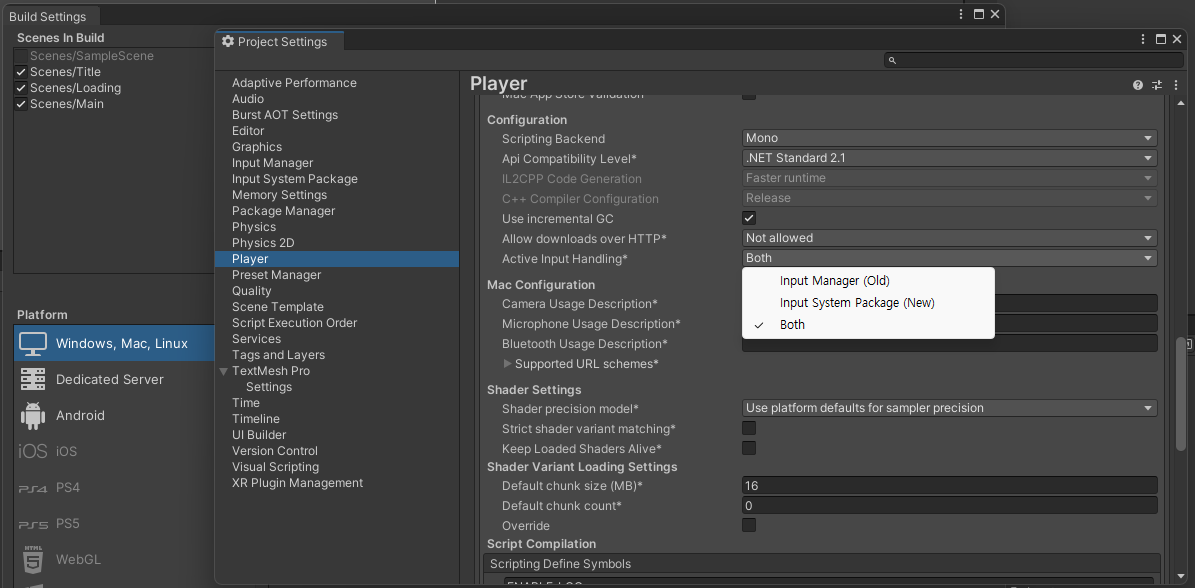Select Package Manager settings category
The width and height of the screenshot is (1195, 588).
[284, 210]
